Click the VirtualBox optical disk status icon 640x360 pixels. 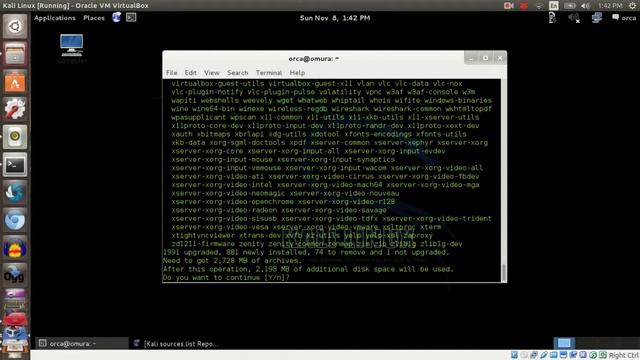[524, 355]
